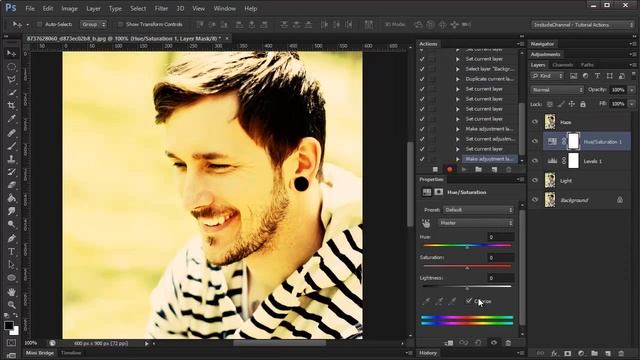
Task: Select the Hue/Saturation layer mask thumbnail
Action: click(573, 141)
